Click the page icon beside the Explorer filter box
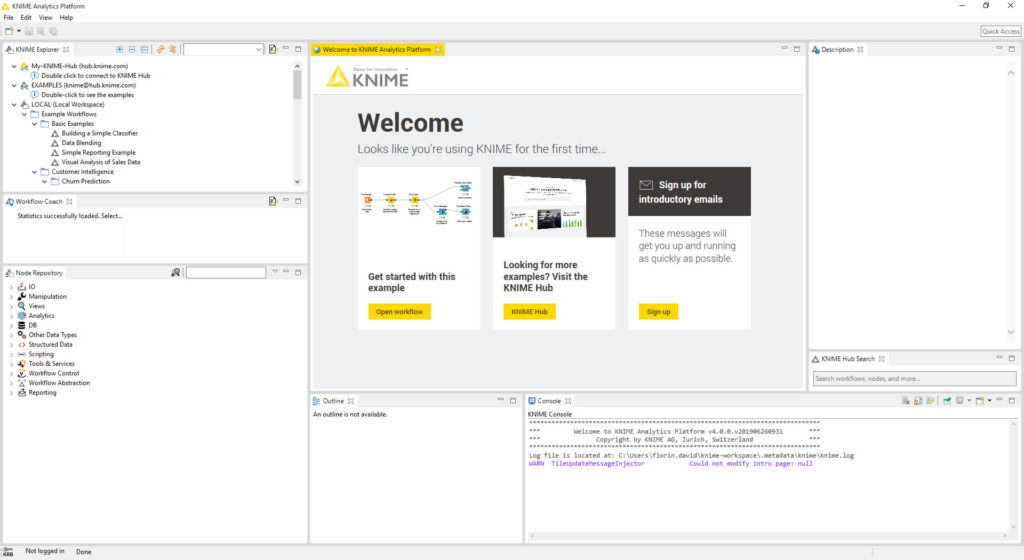The image size is (1024, 560). (x=273, y=49)
